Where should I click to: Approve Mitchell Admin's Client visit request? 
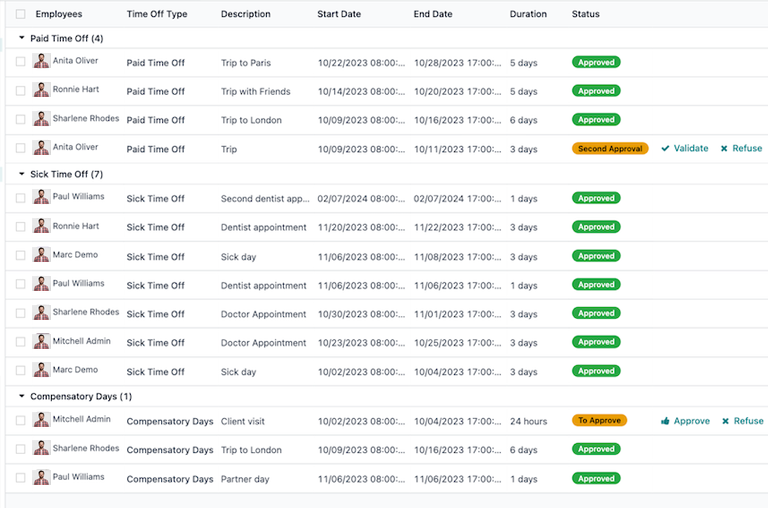pyautogui.click(x=691, y=421)
